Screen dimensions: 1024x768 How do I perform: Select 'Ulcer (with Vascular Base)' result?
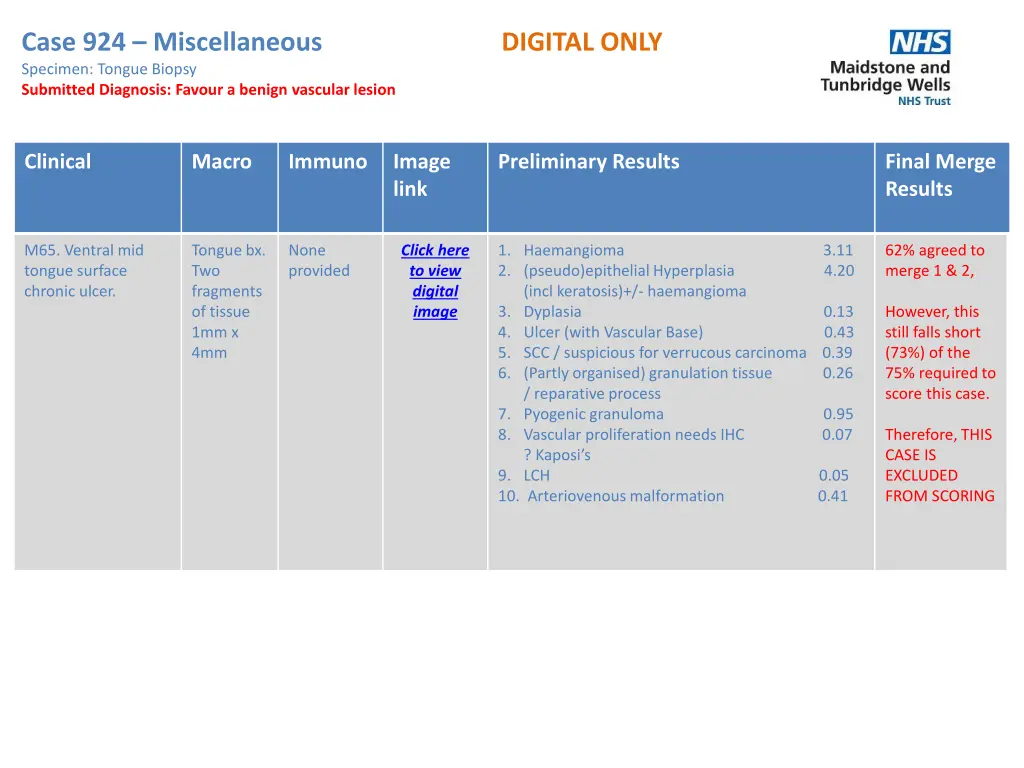coord(613,332)
